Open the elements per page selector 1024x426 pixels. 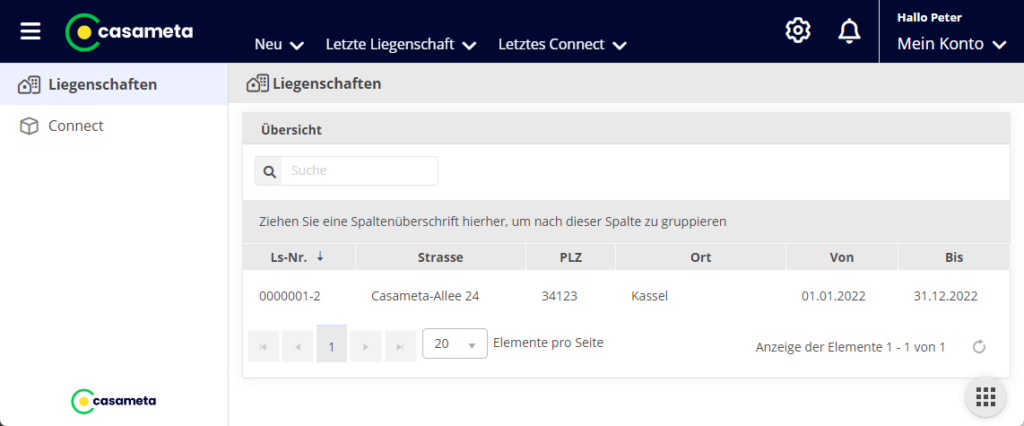455,343
